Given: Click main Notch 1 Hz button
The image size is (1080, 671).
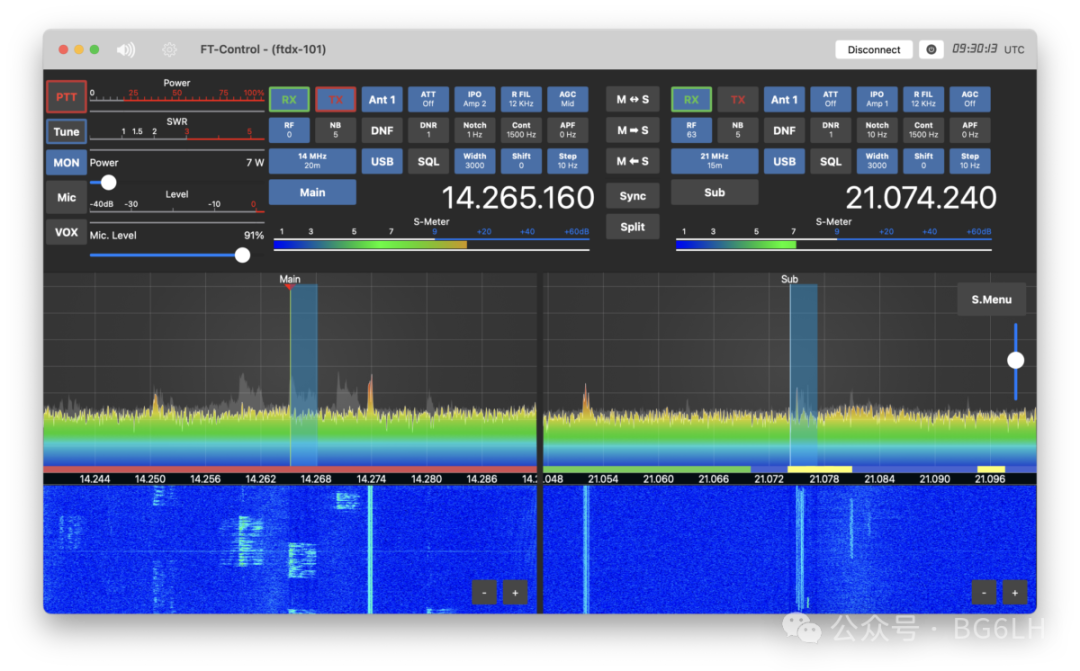Looking at the screenshot, I should (475, 130).
